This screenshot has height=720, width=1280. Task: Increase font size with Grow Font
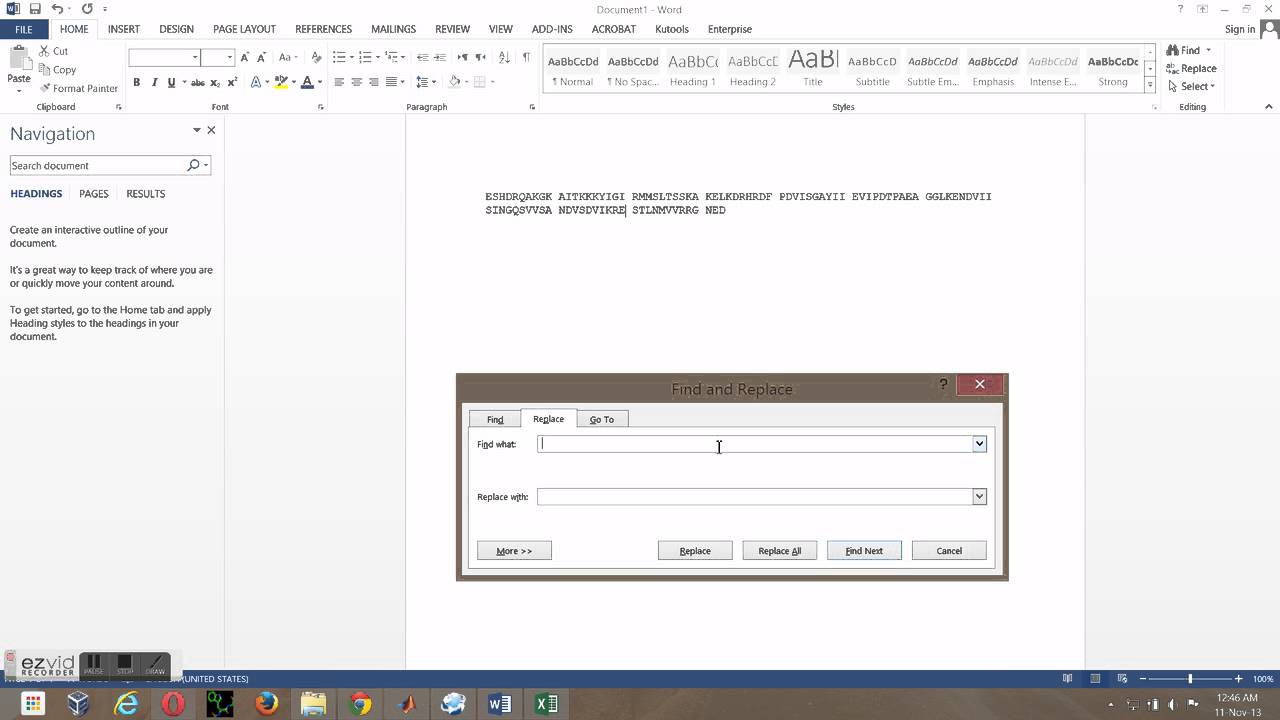click(245, 57)
